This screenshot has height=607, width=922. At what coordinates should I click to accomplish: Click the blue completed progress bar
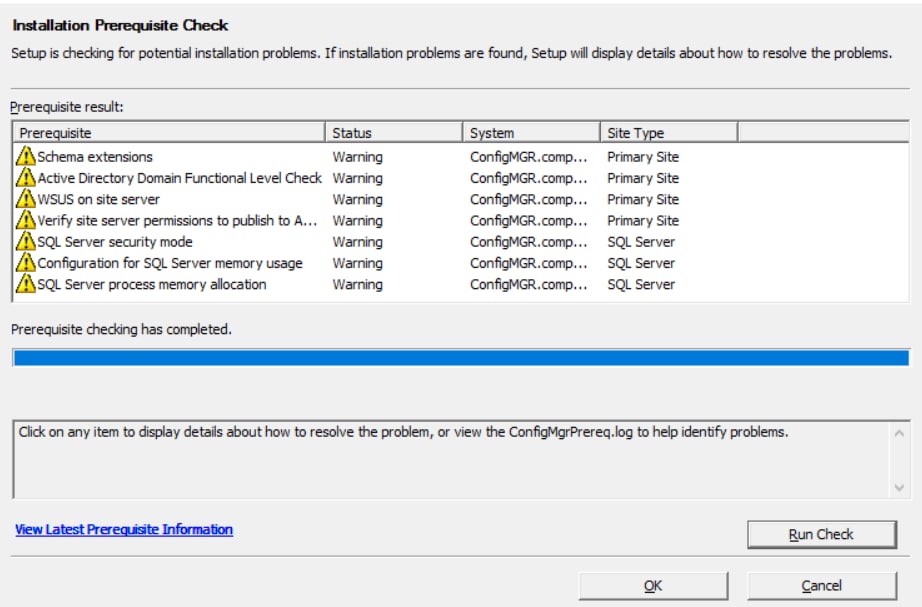tap(461, 358)
